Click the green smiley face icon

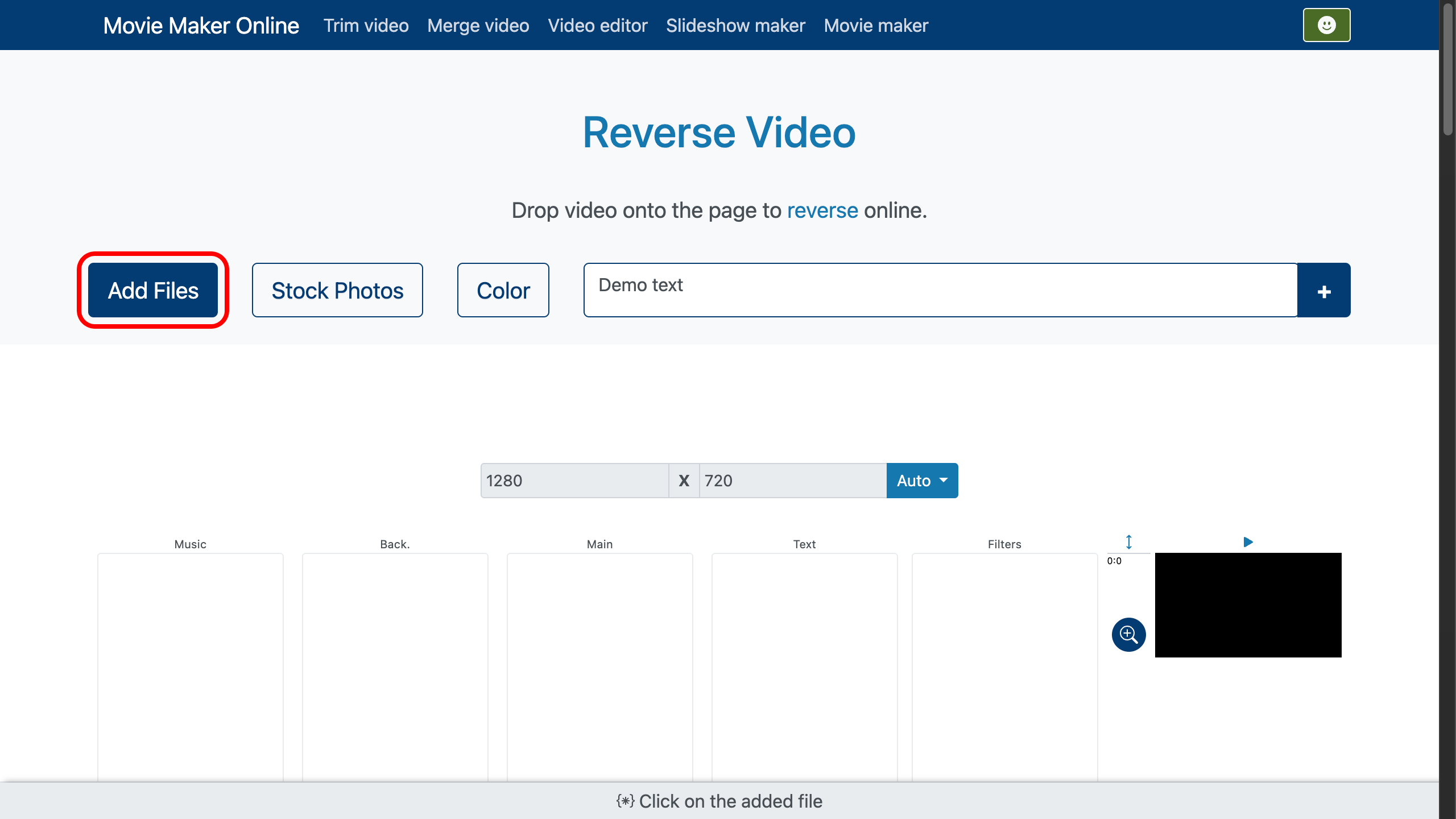[1326, 25]
